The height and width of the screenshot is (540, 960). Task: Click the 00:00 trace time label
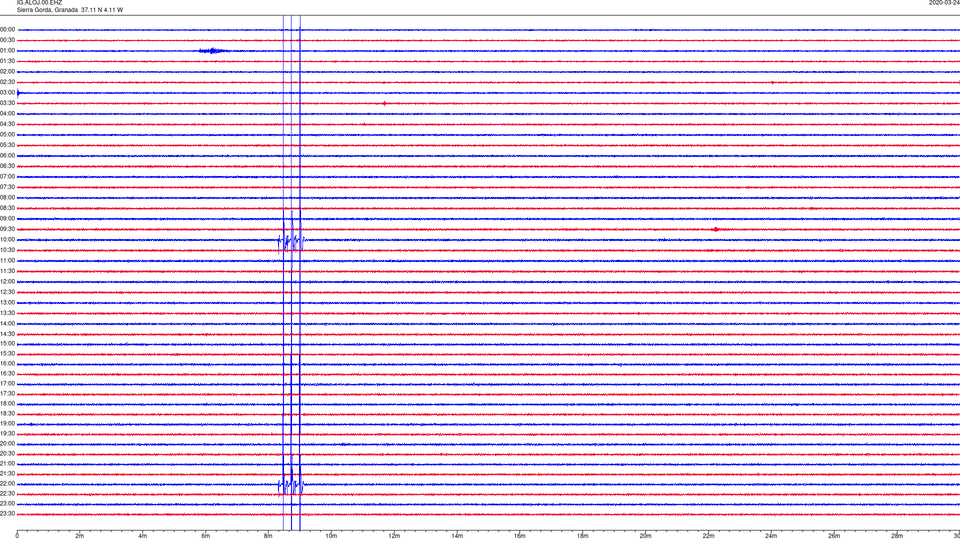[x=7, y=29]
